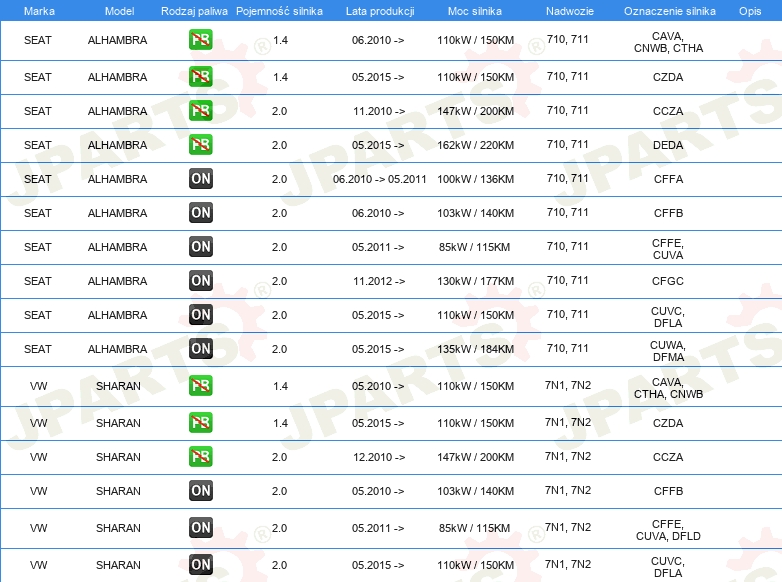
Task: Click ON diesel icon in SEAT CUVC, DFLA row
Action: (x=201, y=314)
